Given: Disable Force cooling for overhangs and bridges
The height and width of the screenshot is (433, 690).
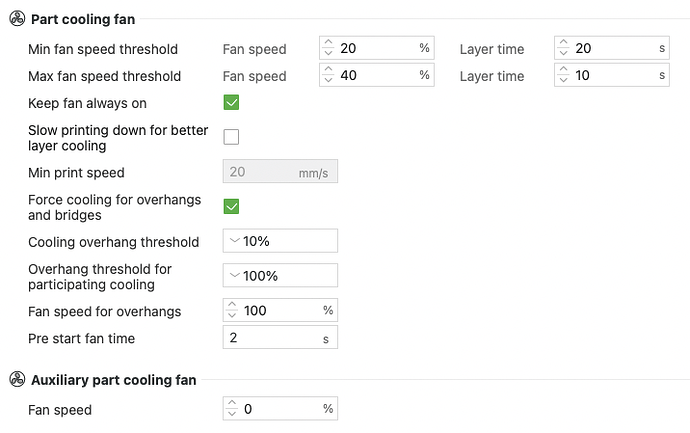Looking at the screenshot, I should point(231,206).
